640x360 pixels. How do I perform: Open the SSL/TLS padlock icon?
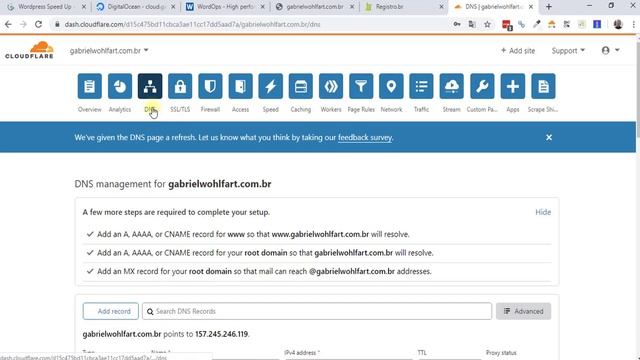[x=180, y=86]
